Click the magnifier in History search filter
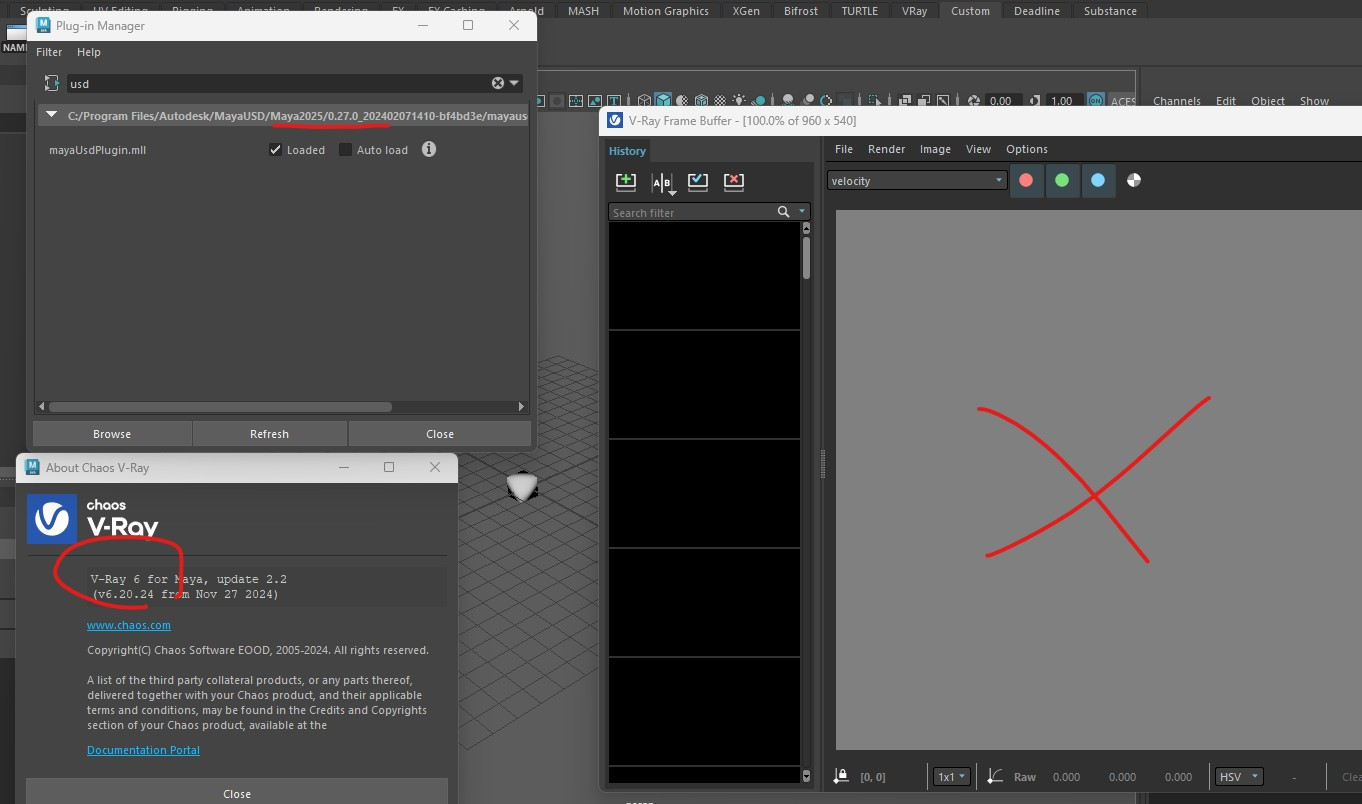This screenshot has width=1362, height=804. pos(784,212)
